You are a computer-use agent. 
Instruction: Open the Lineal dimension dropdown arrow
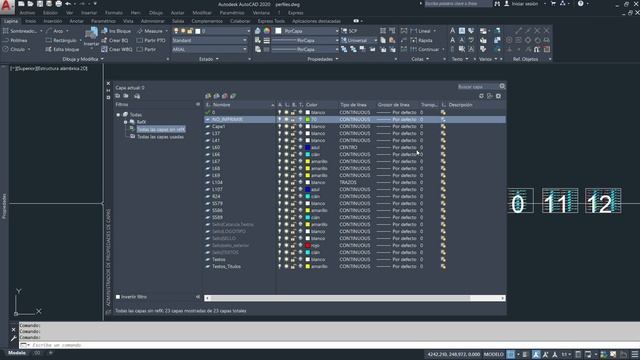click(434, 31)
